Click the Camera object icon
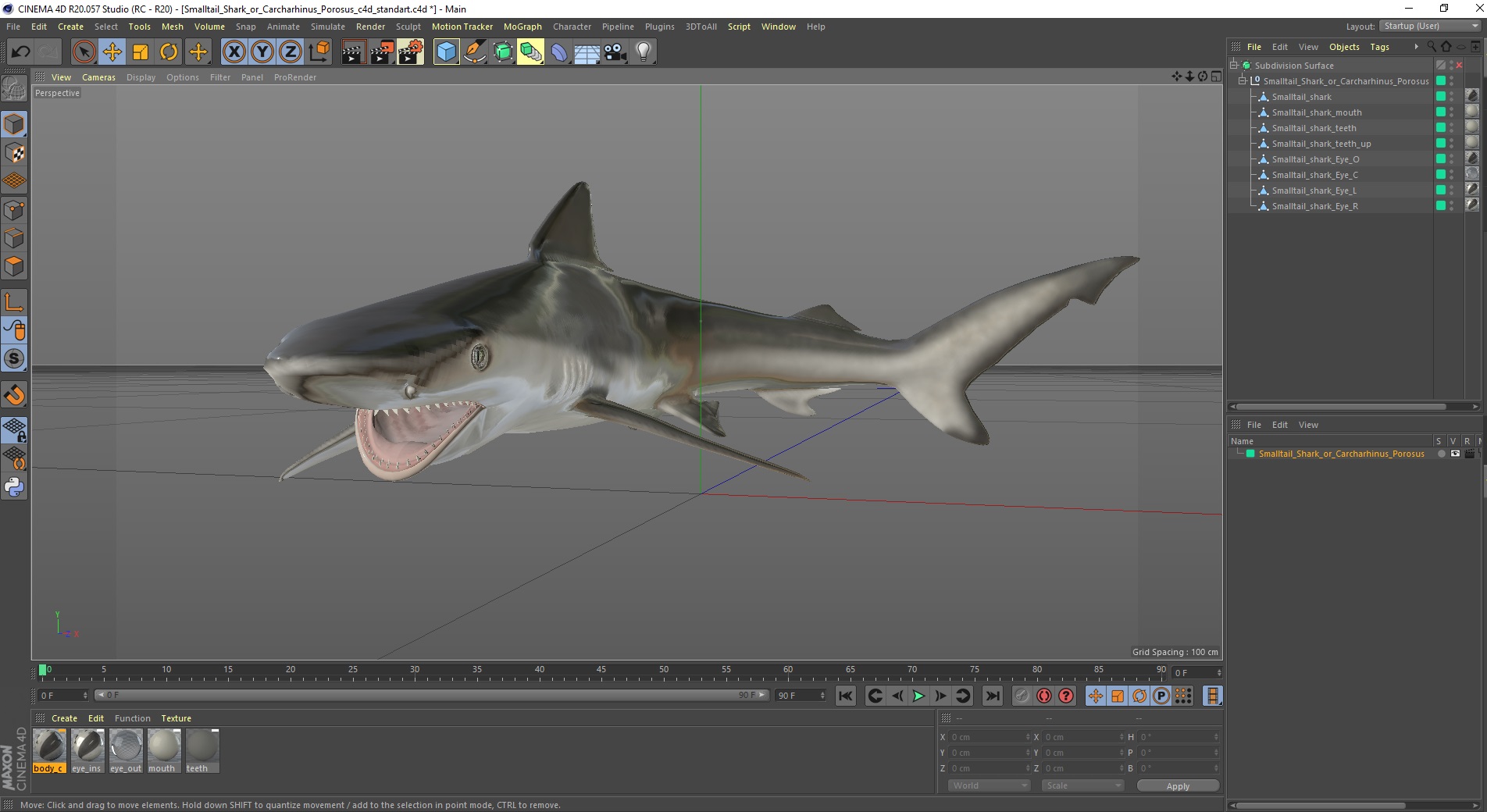 pyautogui.click(x=615, y=52)
